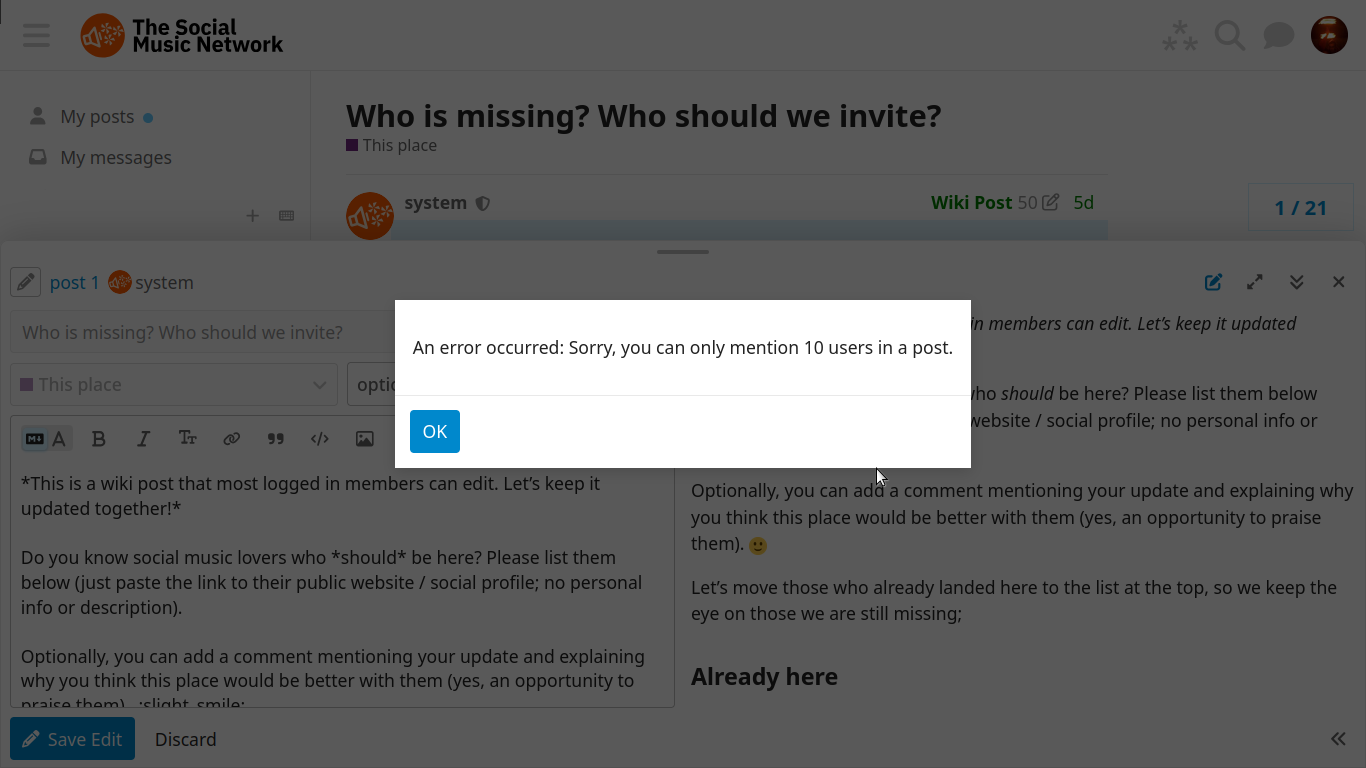The height and width of the screenshot is (768, 1366).
Task: Click the upload image icon
Action: [364, 439]
